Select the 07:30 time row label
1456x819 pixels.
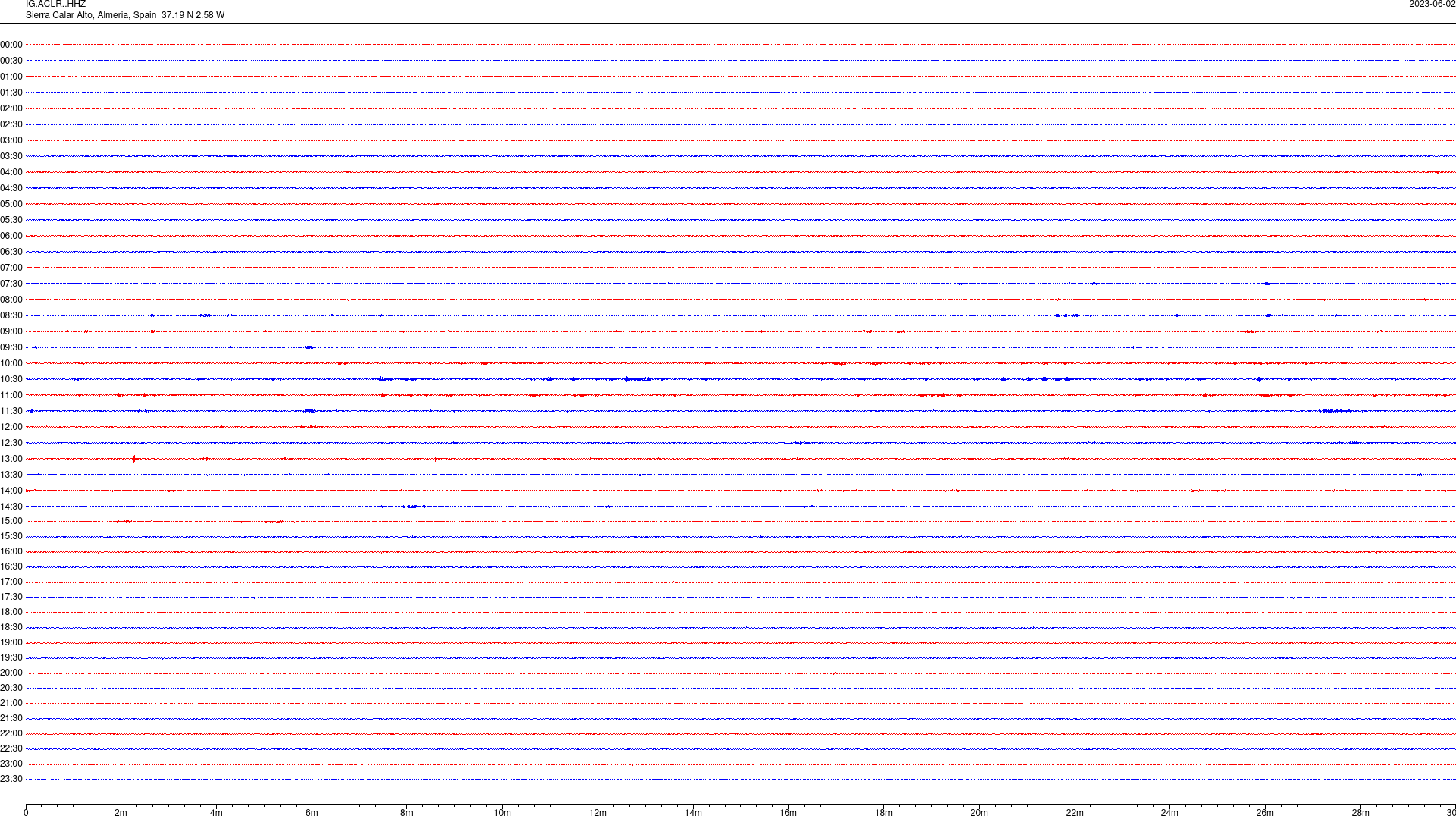[11, 284]
